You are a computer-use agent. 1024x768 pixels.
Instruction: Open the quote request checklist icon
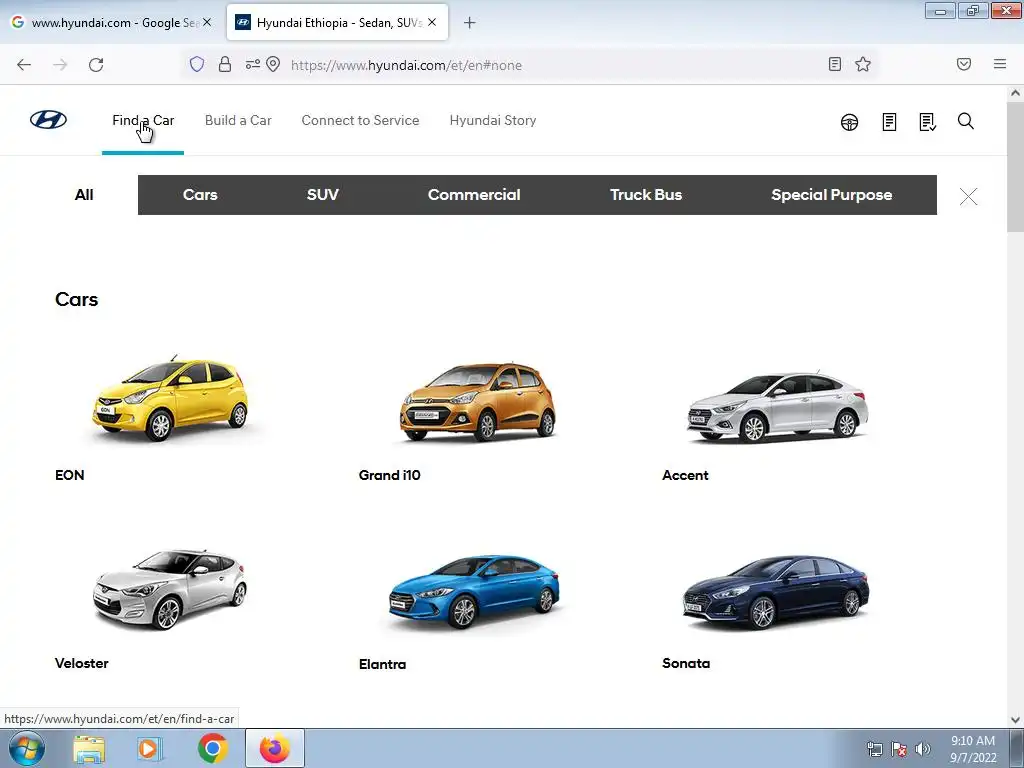coord(927,122)
